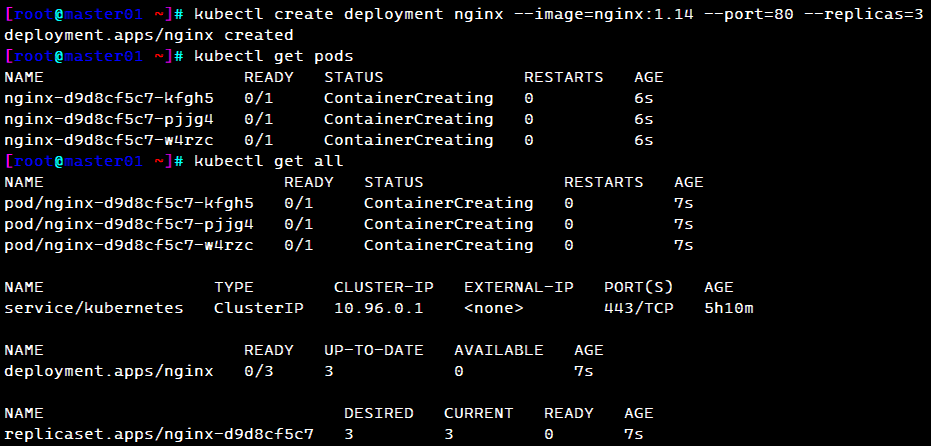Click the "kubectl get pods" command
The height and width of the screenshot is (446, 931).
[274, 56]
